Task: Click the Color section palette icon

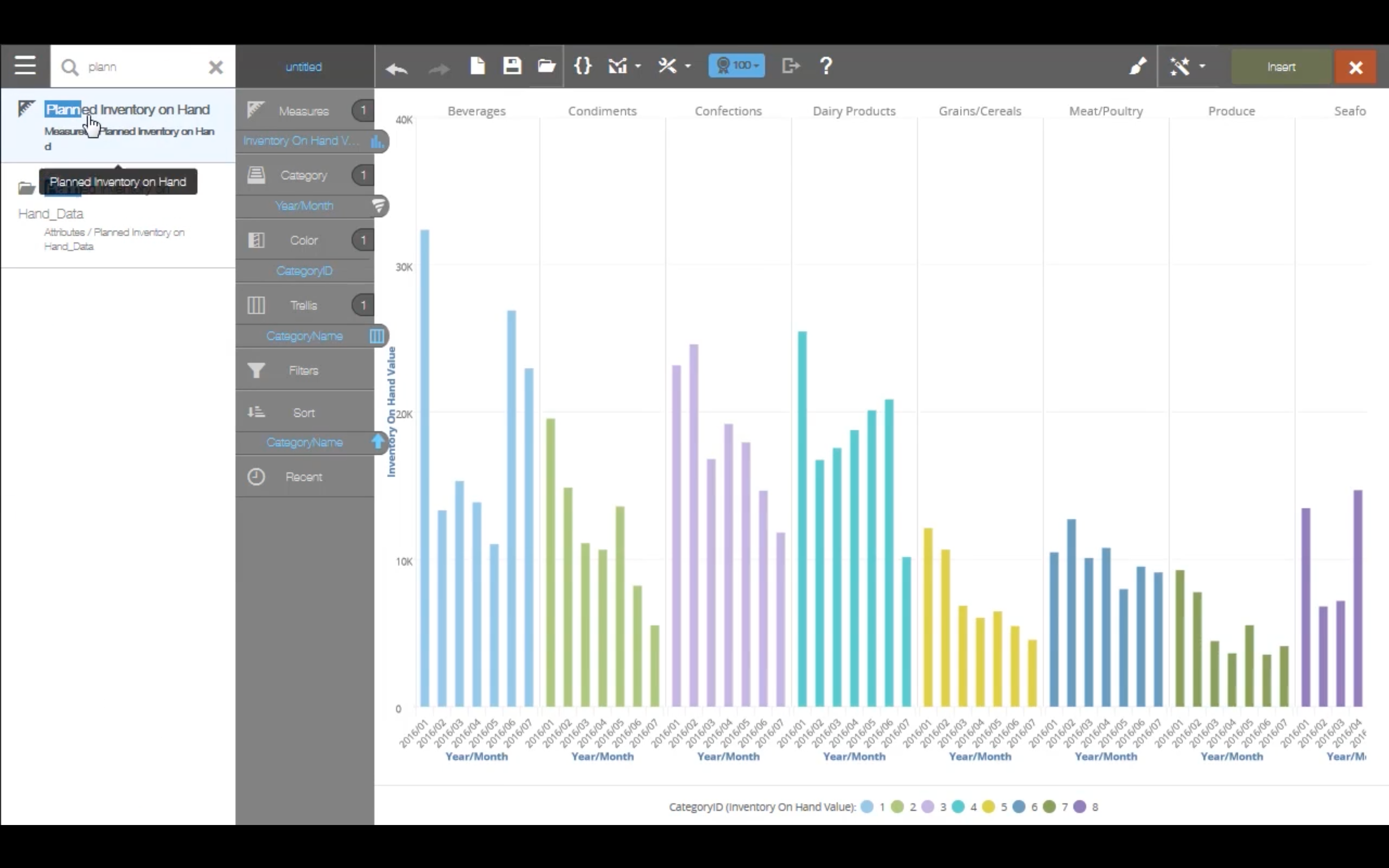Action: (x=256, y=240)
